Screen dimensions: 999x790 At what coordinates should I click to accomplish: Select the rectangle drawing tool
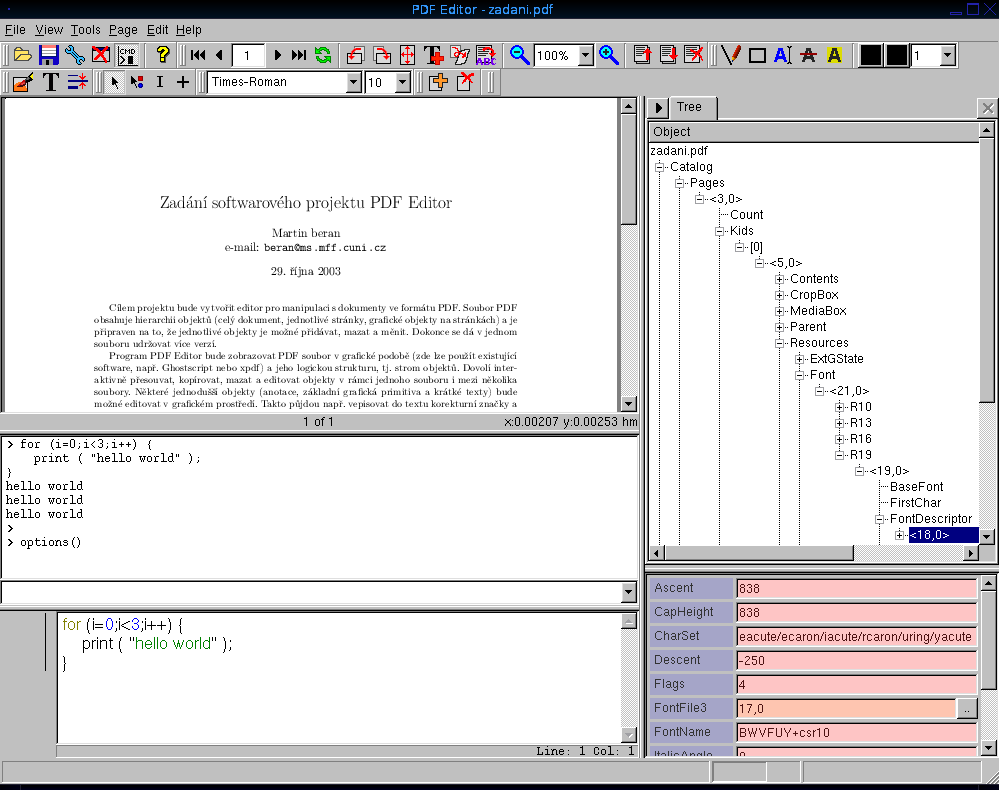[x=757, y=55]
